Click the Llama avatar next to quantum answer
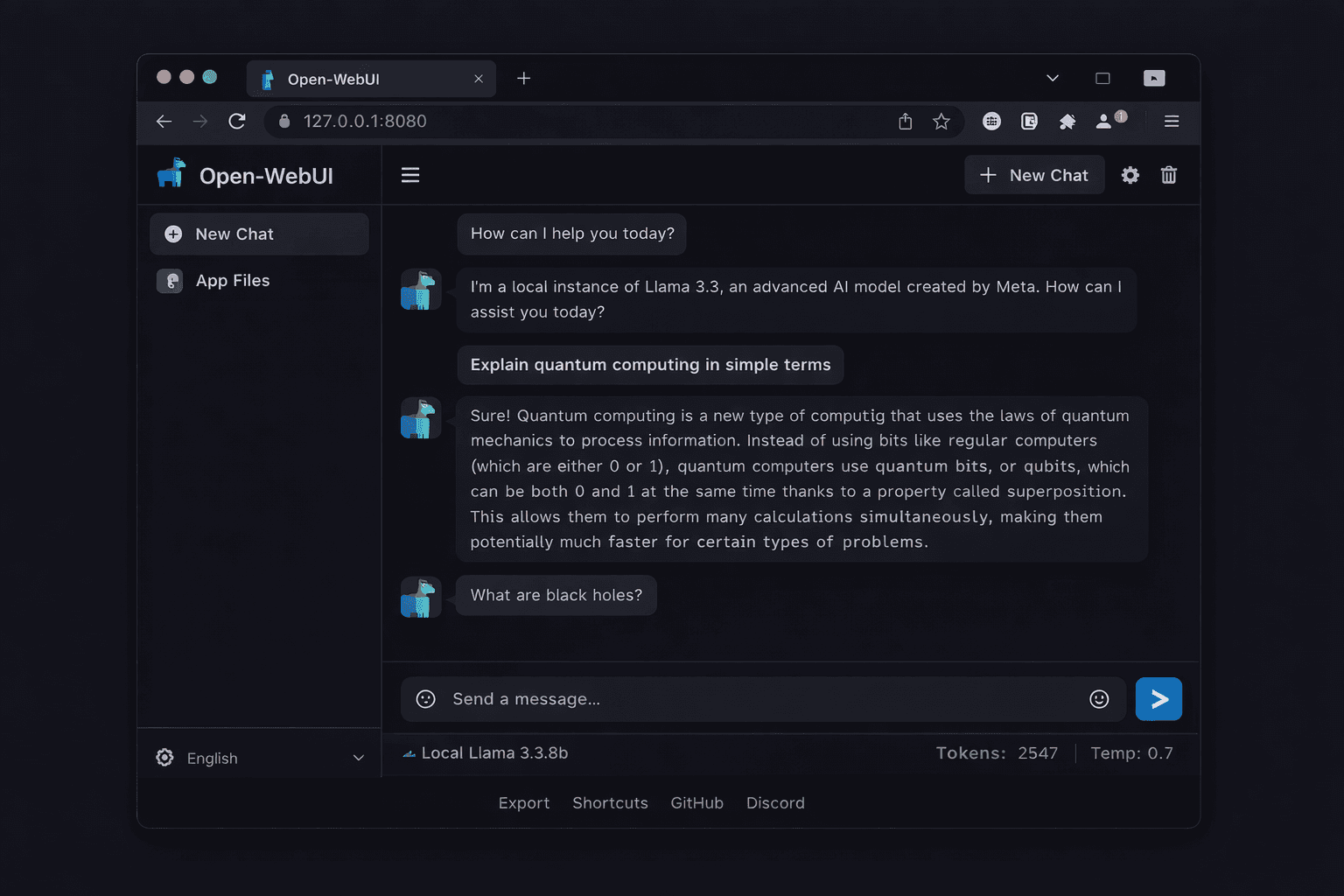 [x=421, y=418]
